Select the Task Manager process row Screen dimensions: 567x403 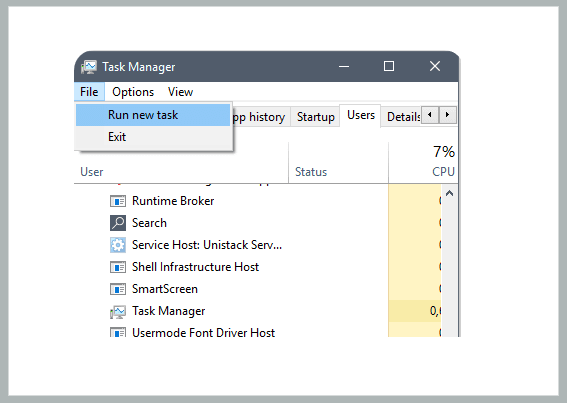pyautogui.click(x=258, y=311)
